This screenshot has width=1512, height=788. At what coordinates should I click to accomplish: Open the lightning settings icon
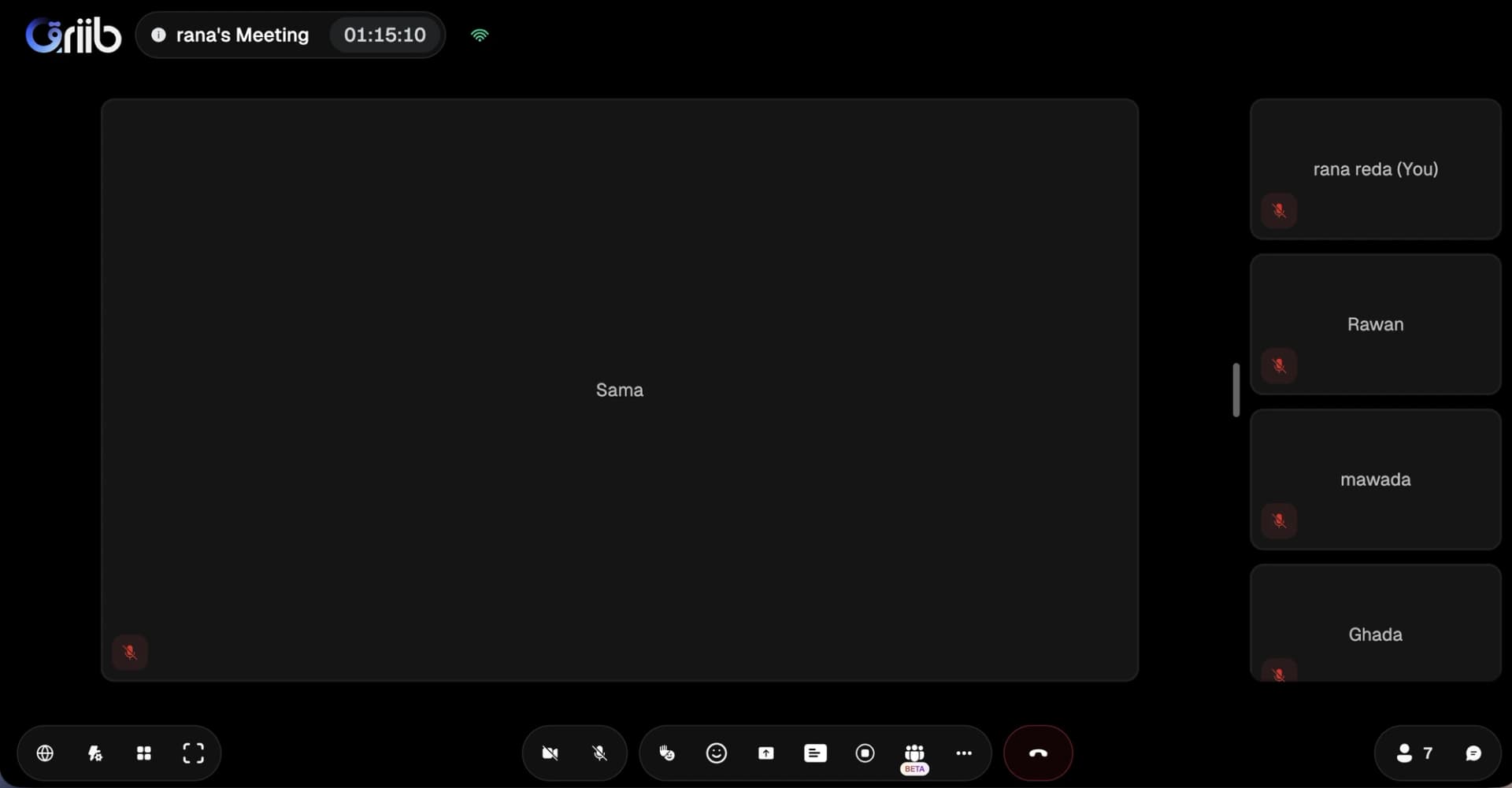(94, 753)
